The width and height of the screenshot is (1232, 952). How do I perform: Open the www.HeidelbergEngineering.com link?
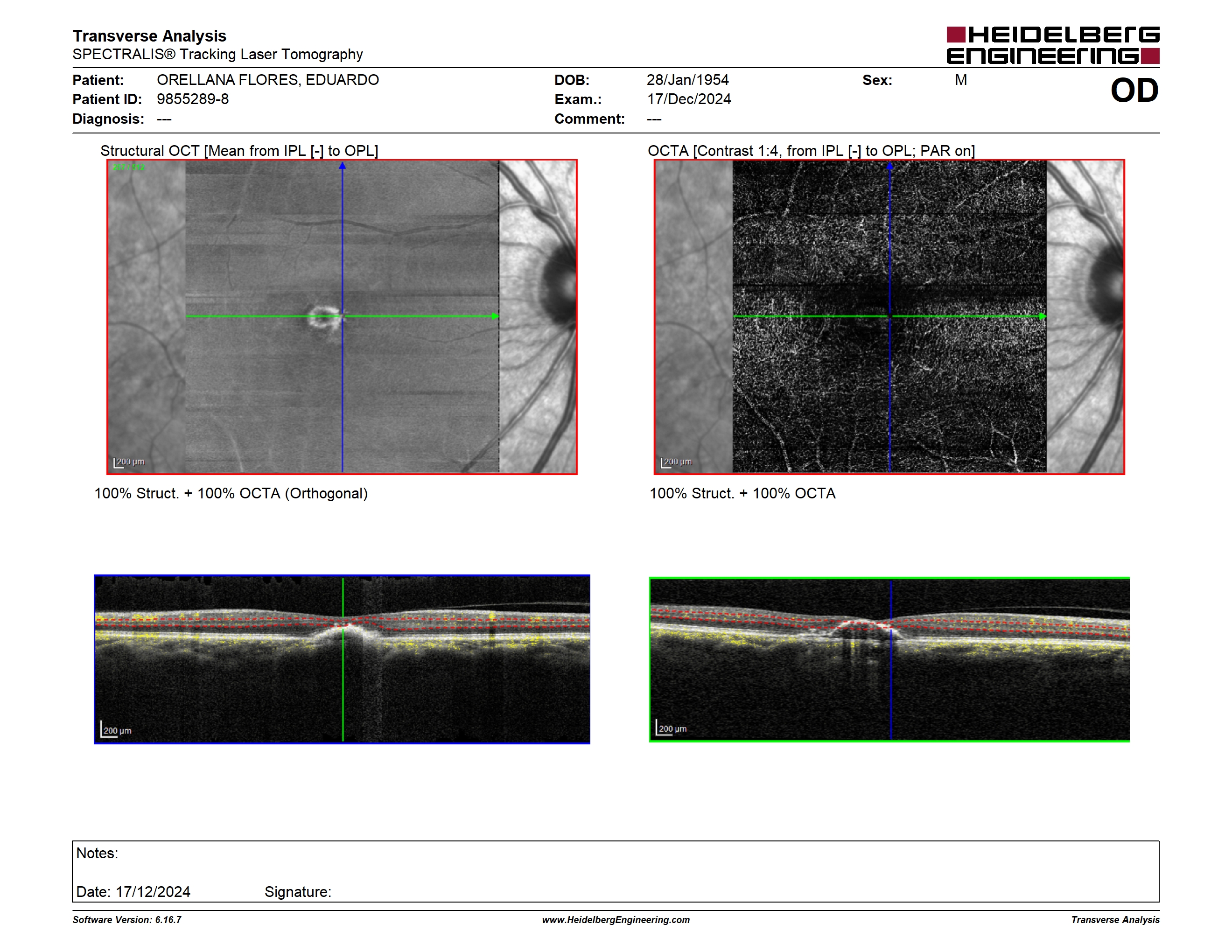pos(616,920)
